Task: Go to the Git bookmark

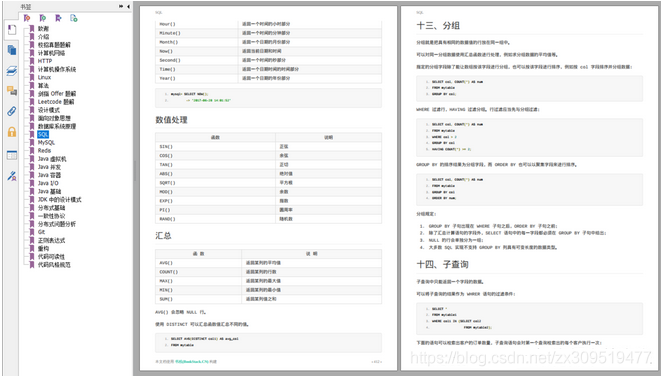Action: [41, 232]
